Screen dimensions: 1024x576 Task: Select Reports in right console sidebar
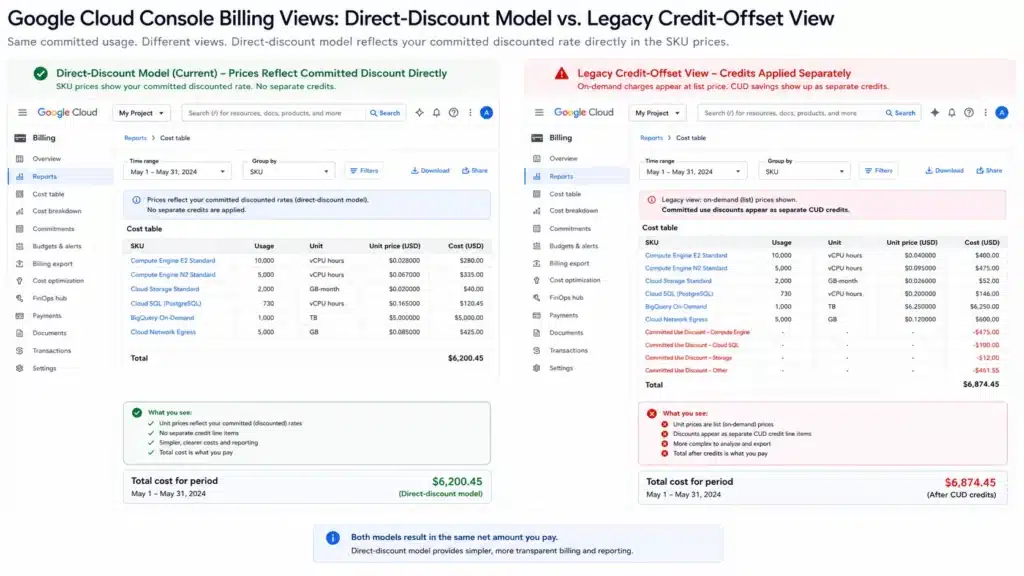point(577,176)
